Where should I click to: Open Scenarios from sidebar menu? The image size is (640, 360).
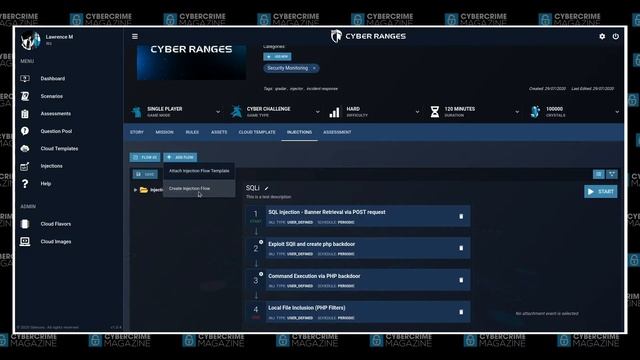click(x=51, y=96)
